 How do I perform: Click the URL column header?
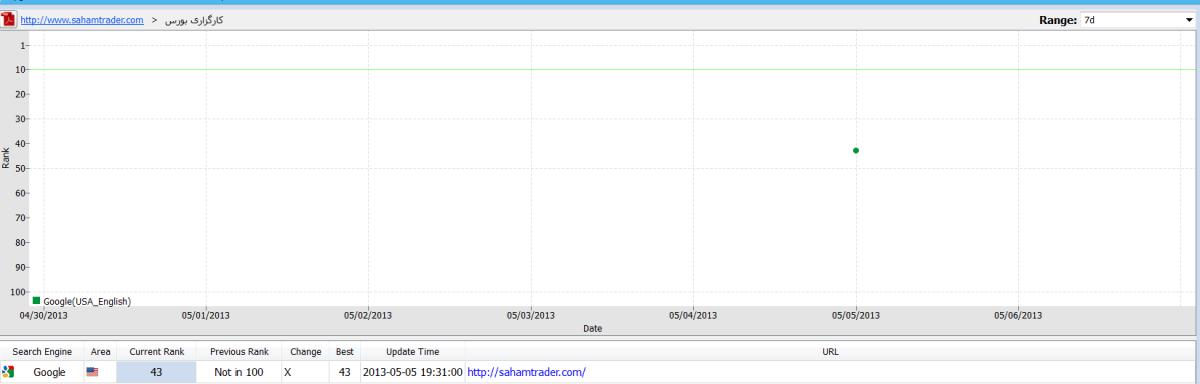830,352
